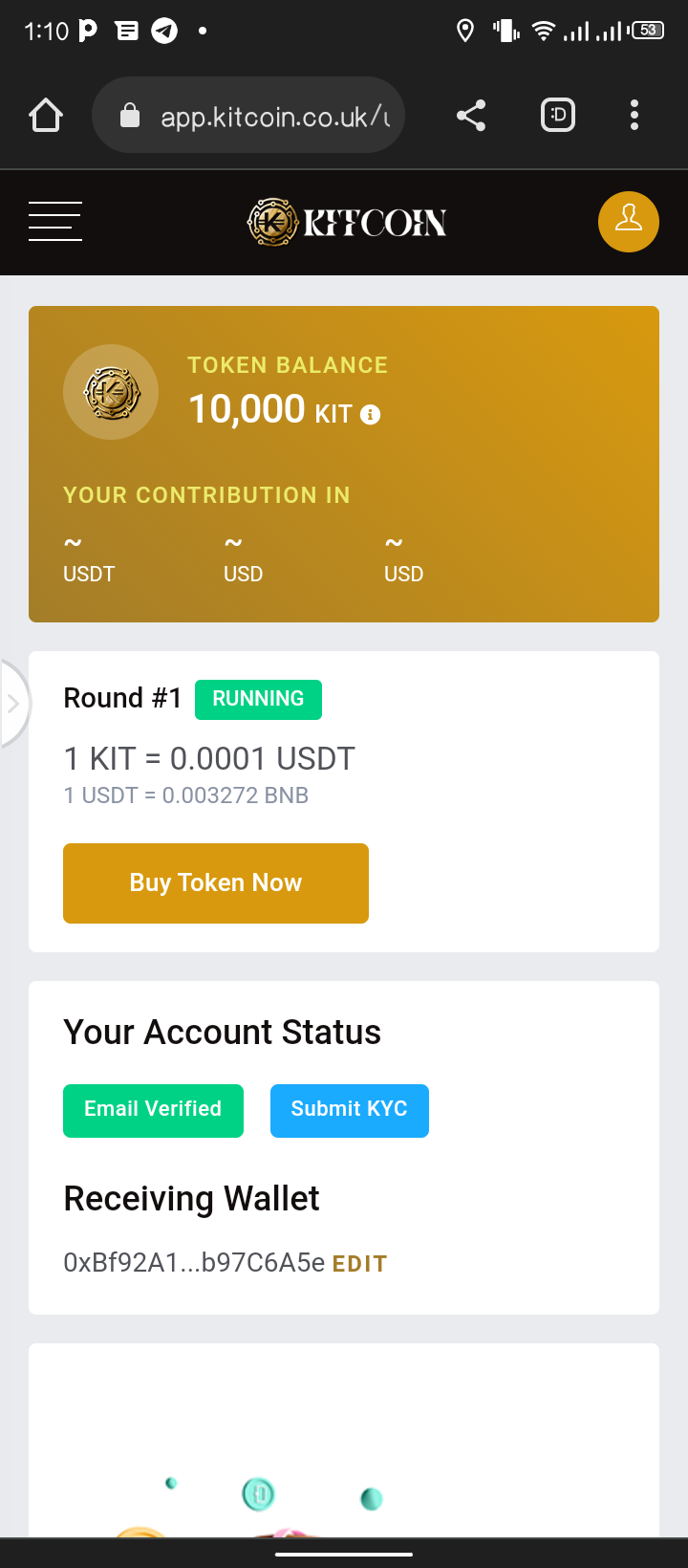This screenshot has width=688, height=1568.
Task: Expand the left side drawer arrow
Action: point(13,705)
